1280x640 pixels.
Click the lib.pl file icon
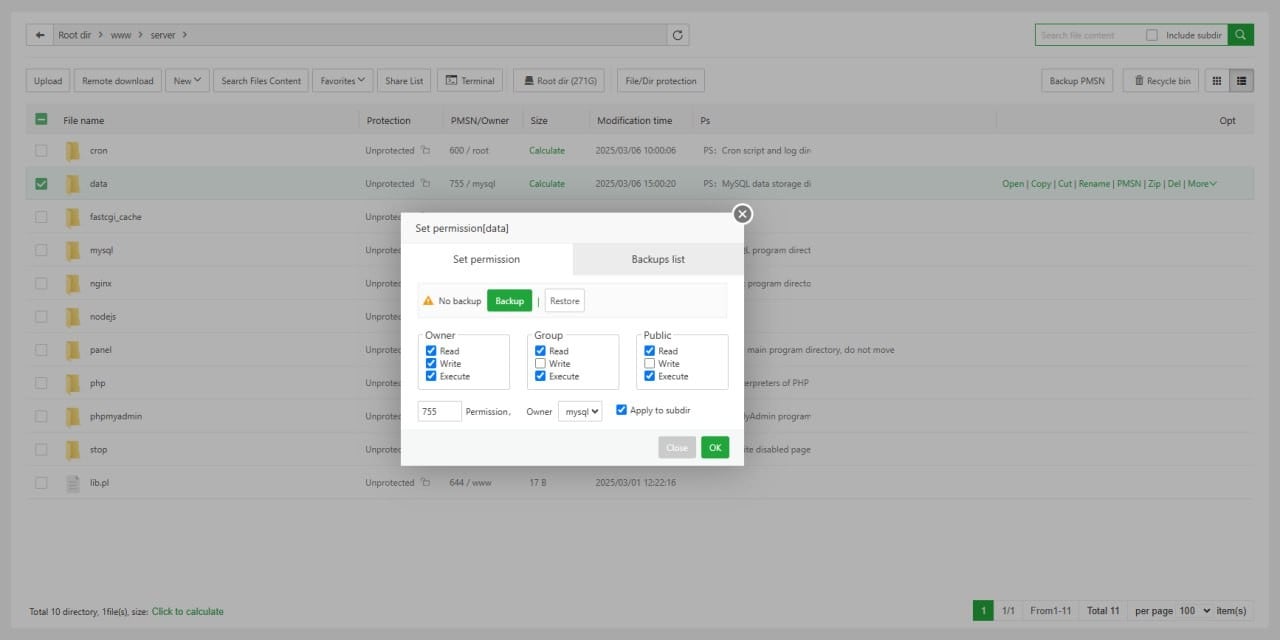point(72,483)
